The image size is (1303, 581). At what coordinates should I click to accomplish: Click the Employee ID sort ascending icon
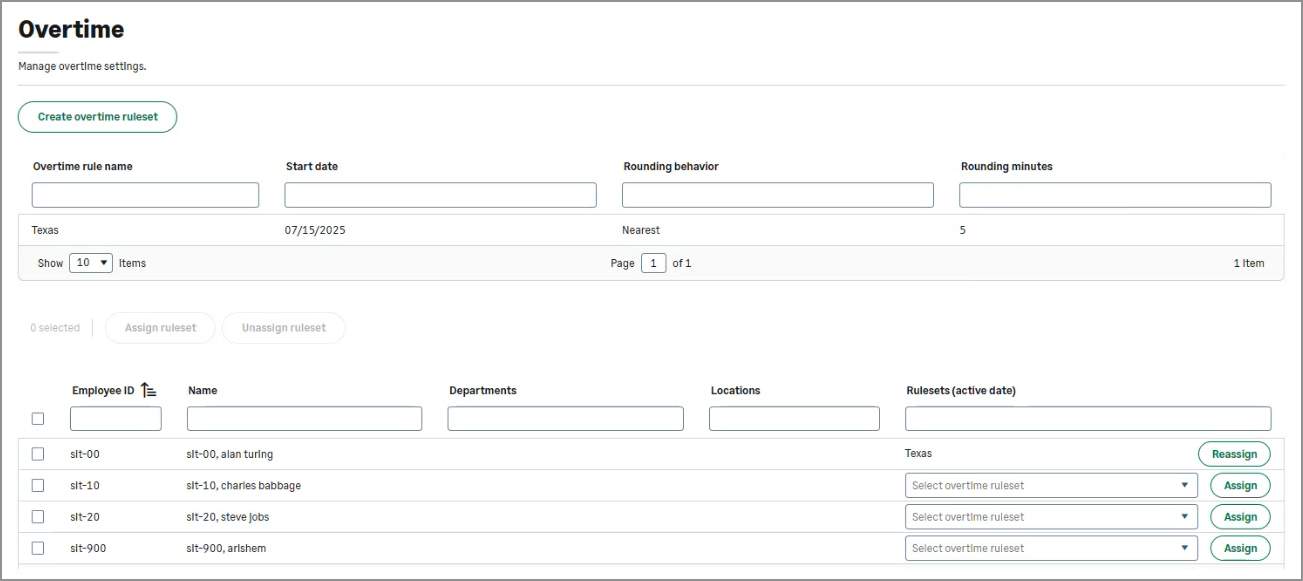tap(149, 391)
